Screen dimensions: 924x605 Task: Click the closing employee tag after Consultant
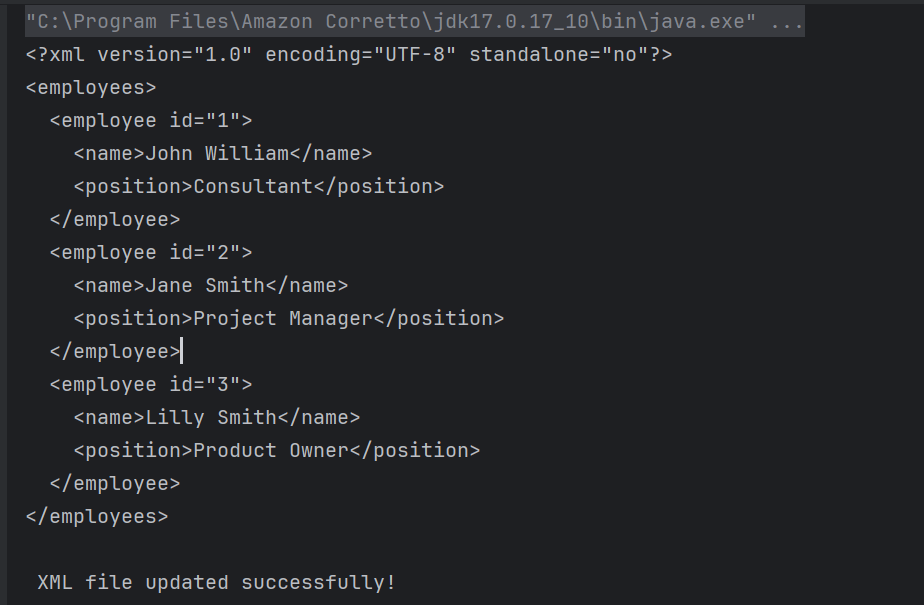coord(115,219)
